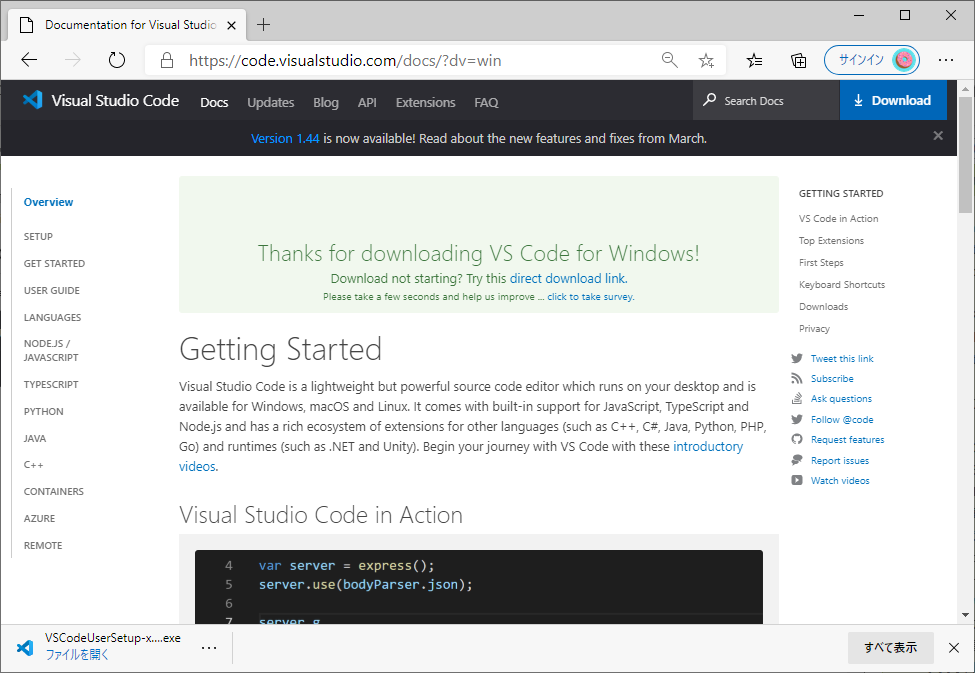Screen dimensions: 975x673
Task: Click the RSS icon beside Subscribe
Action: [x=797, y=378]
